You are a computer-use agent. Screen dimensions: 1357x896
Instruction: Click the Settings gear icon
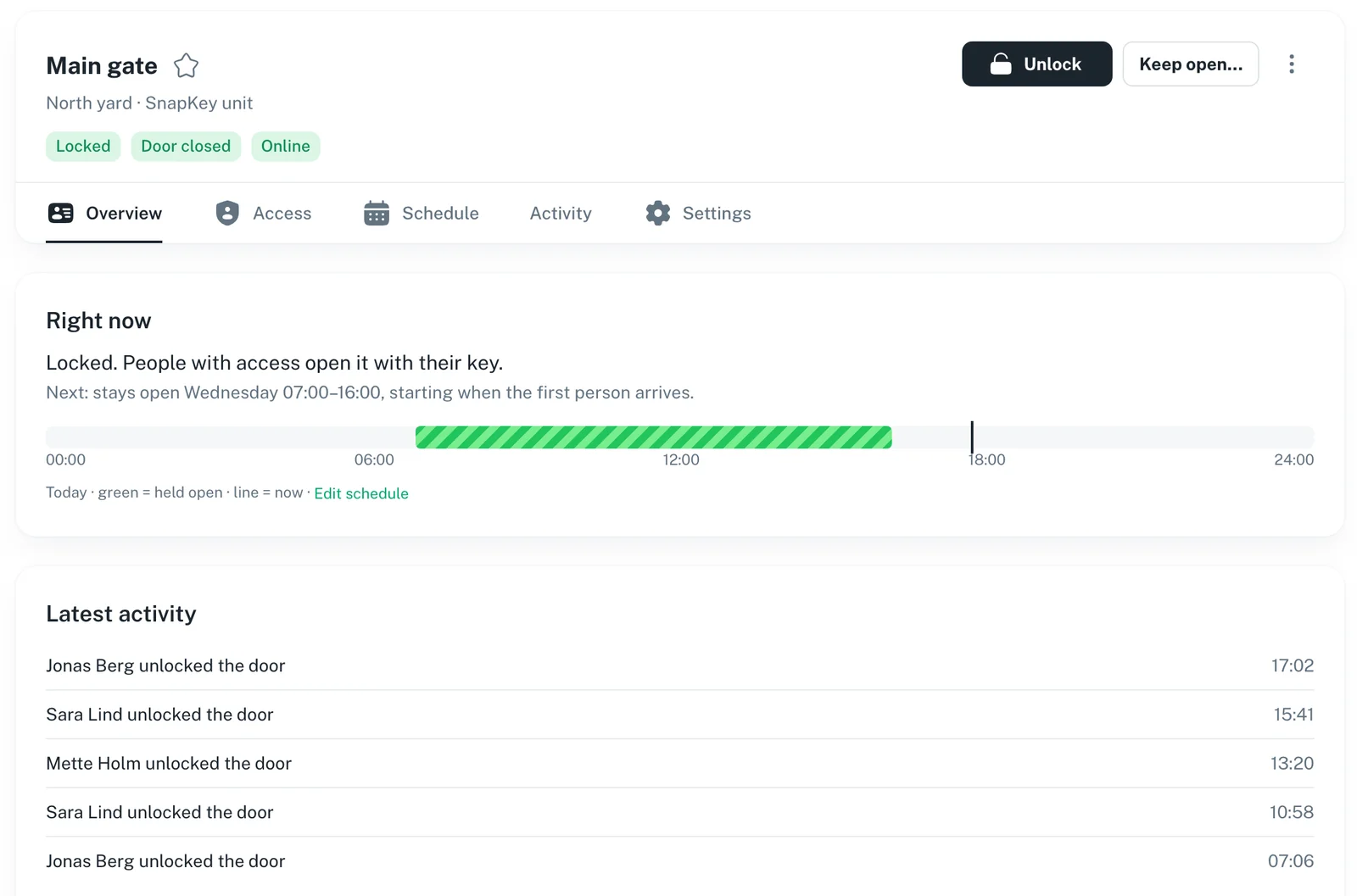click(658, 213)
